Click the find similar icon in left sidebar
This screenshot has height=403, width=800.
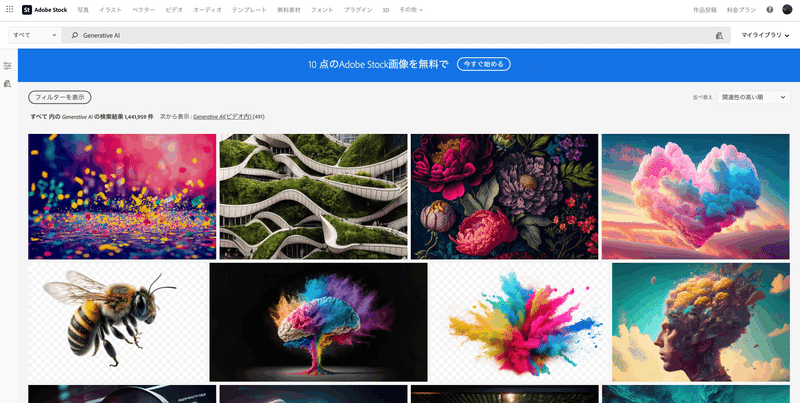(x=7, y=83)
